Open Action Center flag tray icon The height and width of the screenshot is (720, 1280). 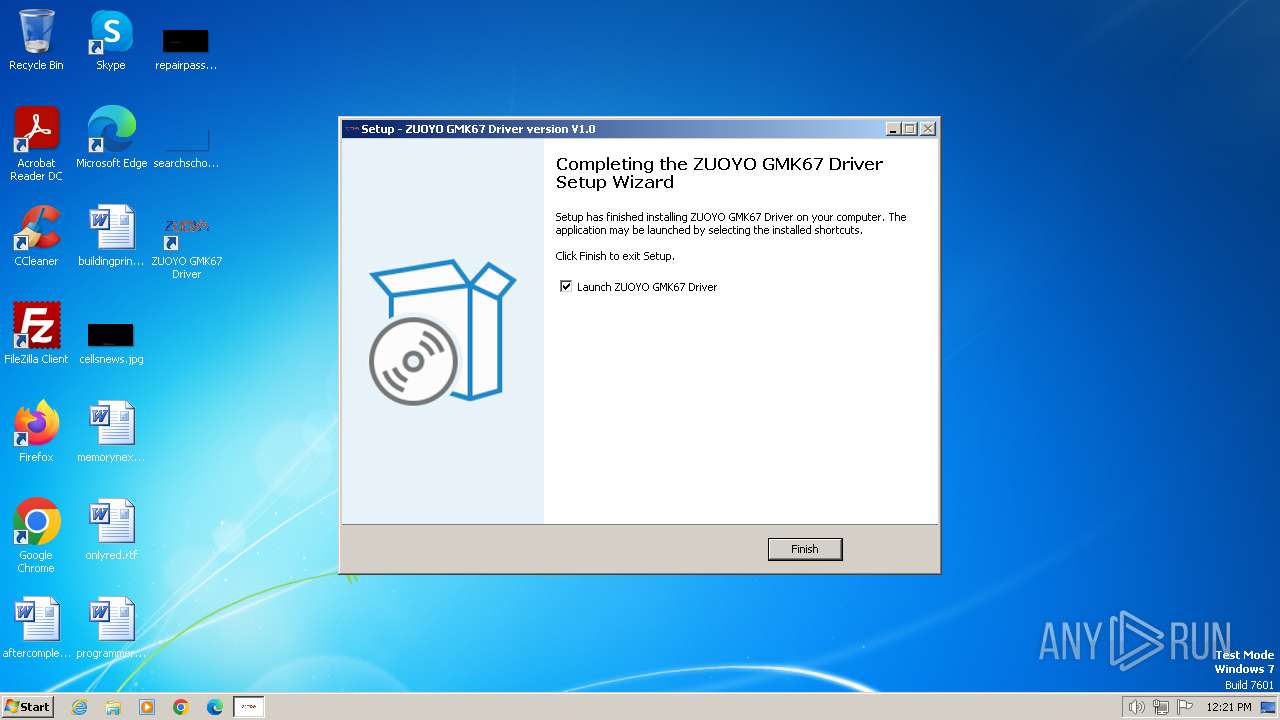[1185, 707]
